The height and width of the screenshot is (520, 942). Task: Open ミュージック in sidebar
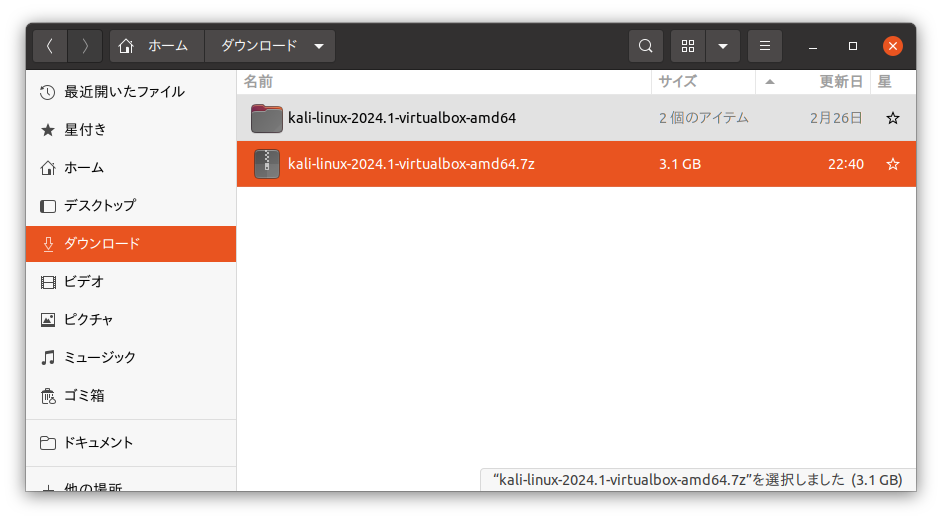click(131, 357)
